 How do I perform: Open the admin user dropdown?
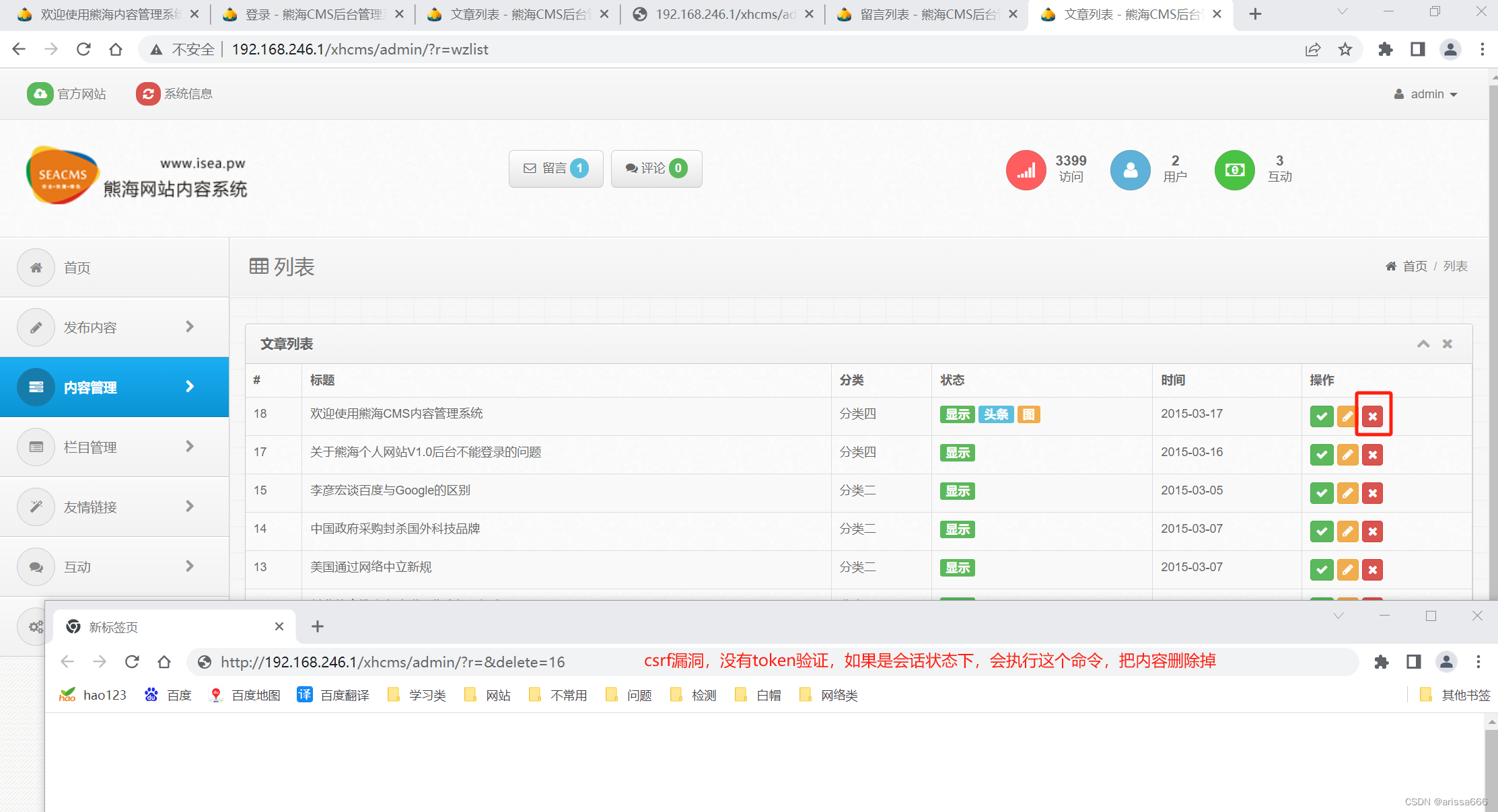pyautogui.click(x=1425, y=94)
